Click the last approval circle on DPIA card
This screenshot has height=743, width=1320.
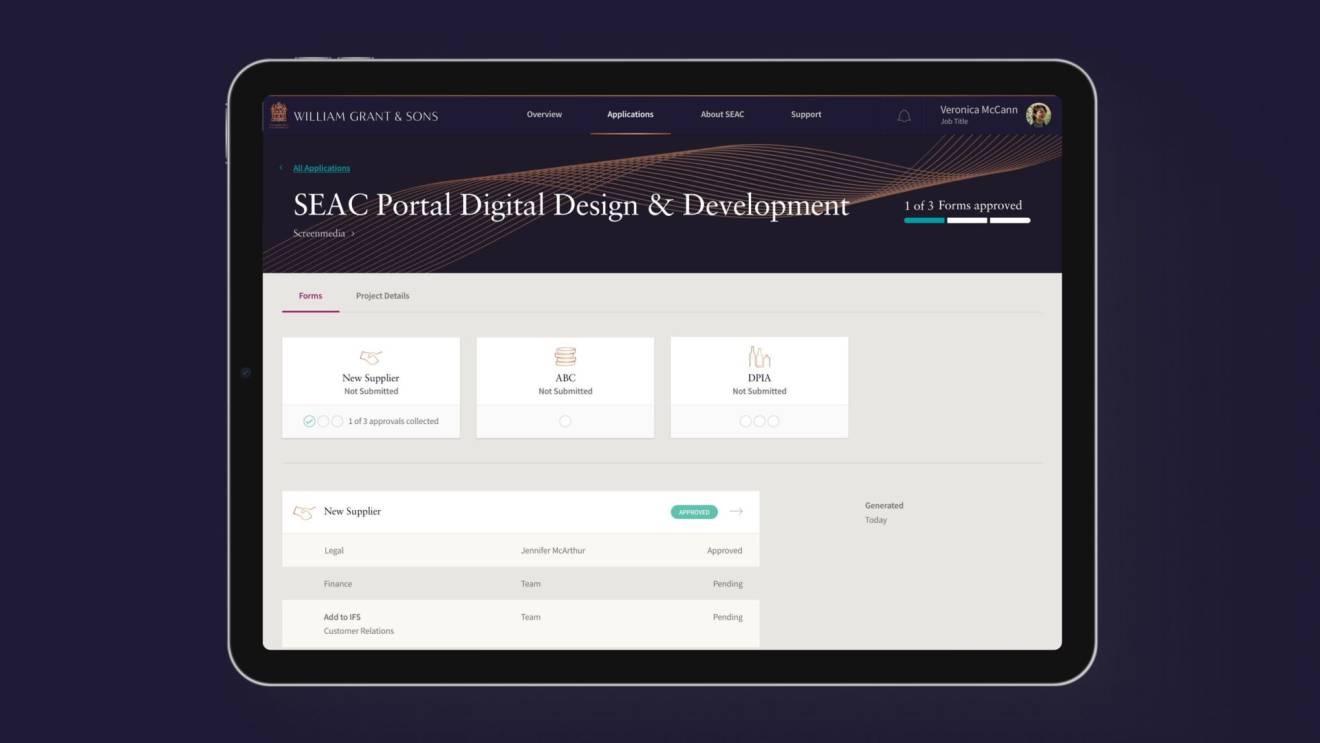tap(773, 422)
